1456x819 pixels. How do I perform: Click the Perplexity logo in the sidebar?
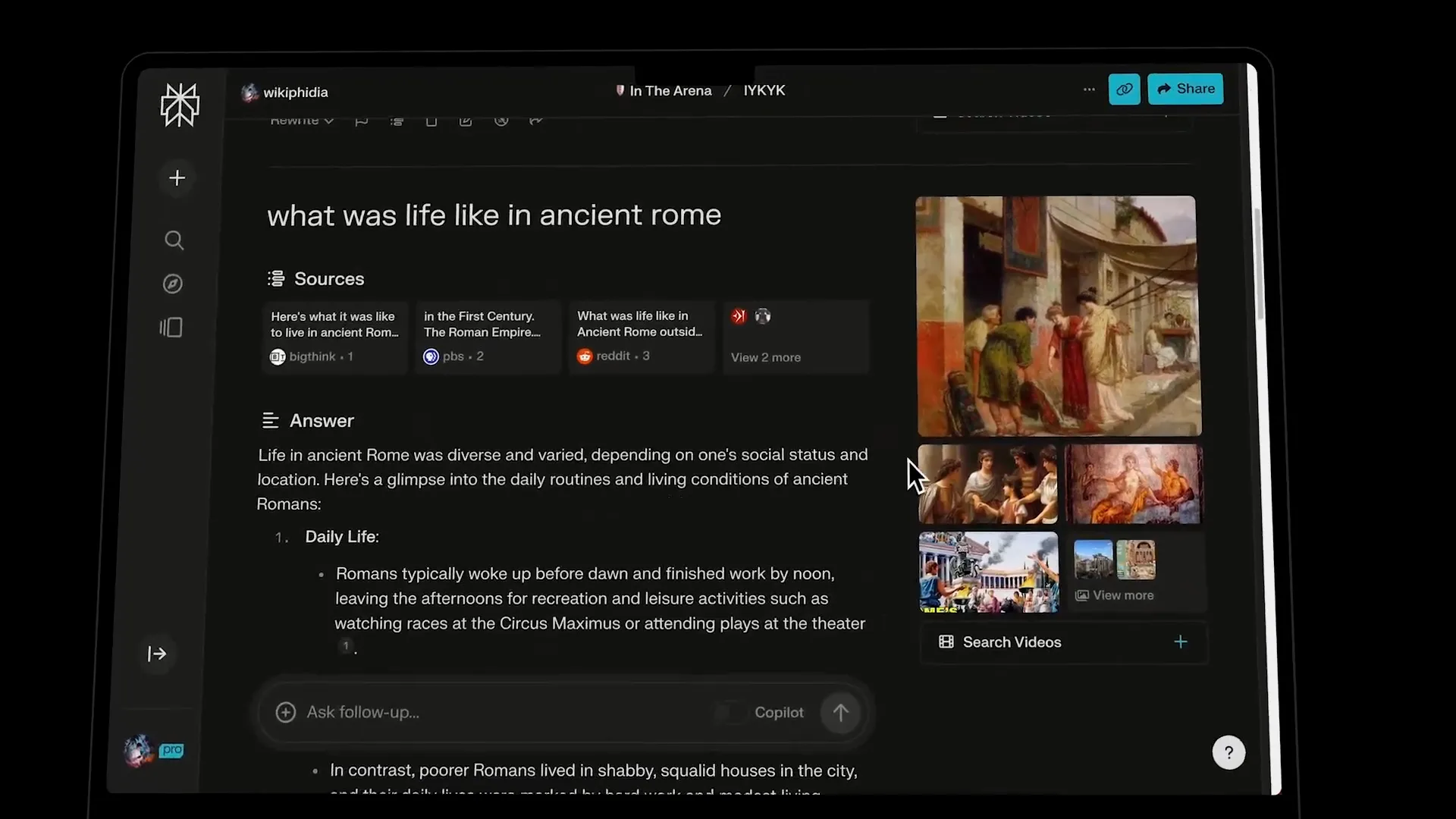[x=180, y=105]
